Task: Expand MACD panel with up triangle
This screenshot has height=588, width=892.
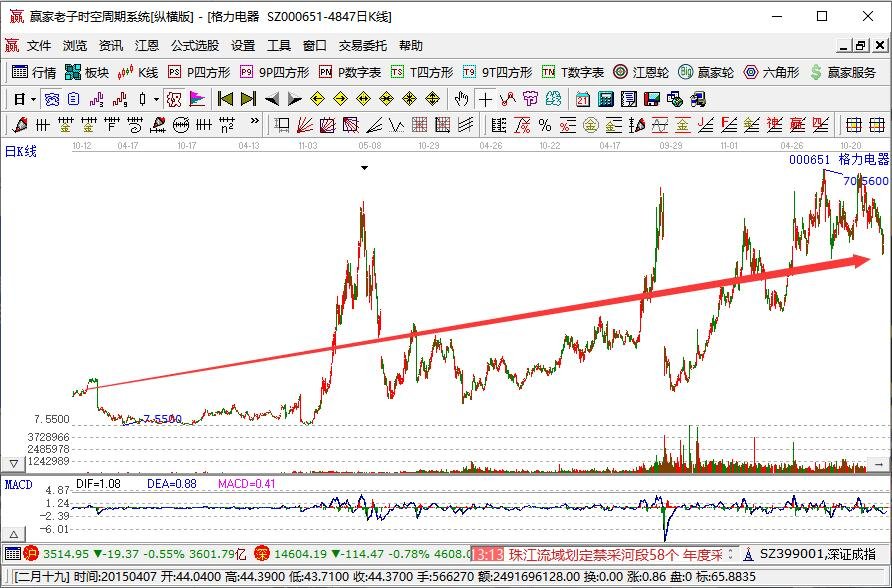Action: coord(13,535)
